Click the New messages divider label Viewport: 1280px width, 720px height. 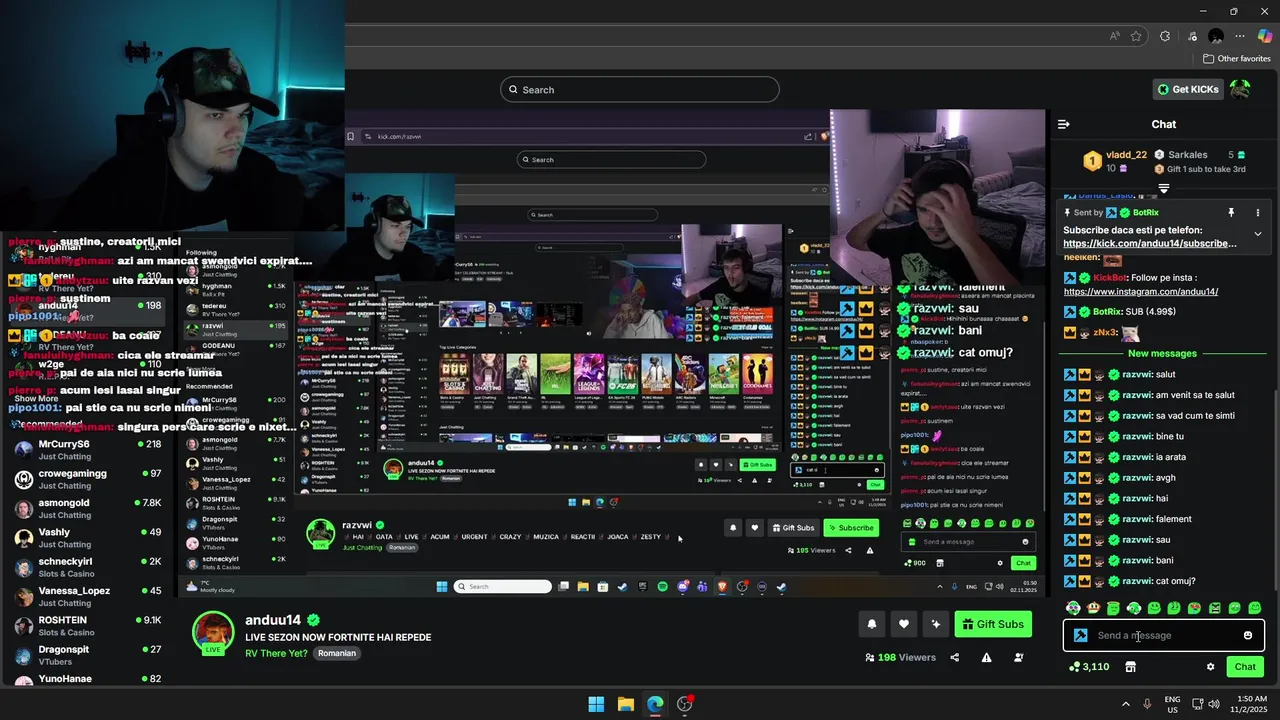[1162, 353]
